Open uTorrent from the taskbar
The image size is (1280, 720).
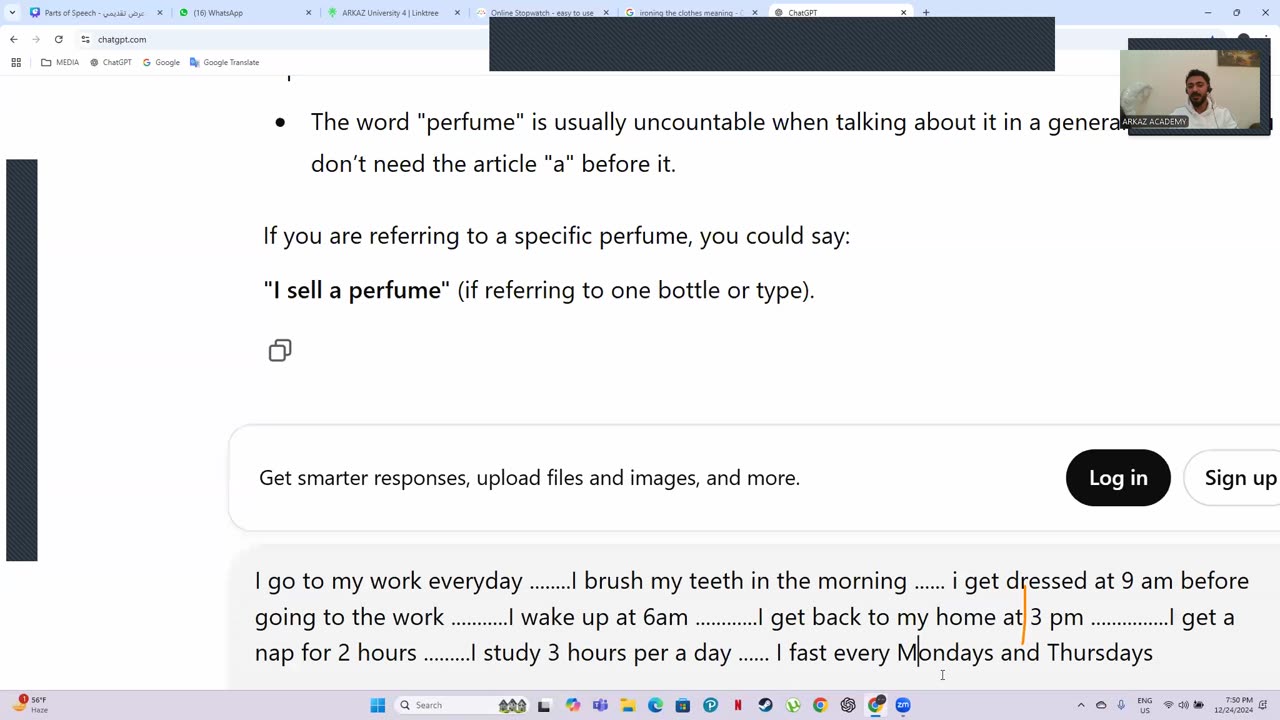click(x=793, y=705)
